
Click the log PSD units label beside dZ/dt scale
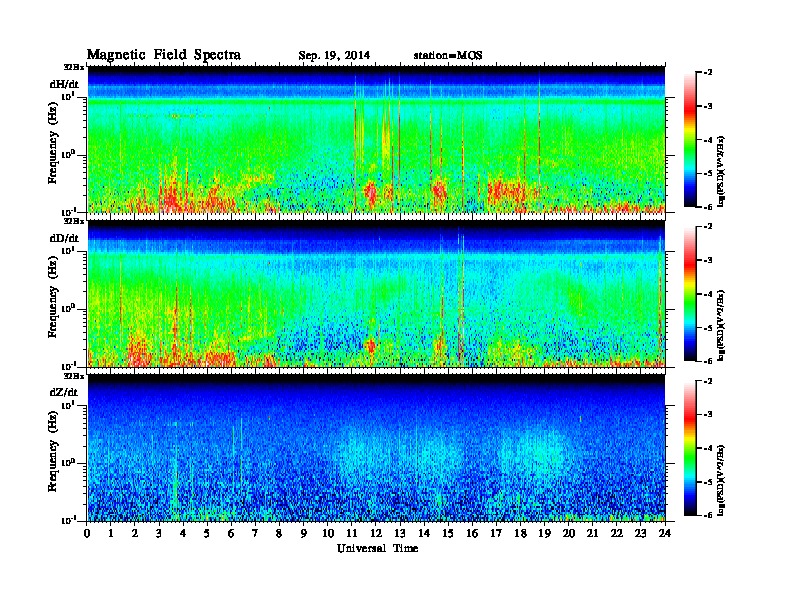pos(721,480)
